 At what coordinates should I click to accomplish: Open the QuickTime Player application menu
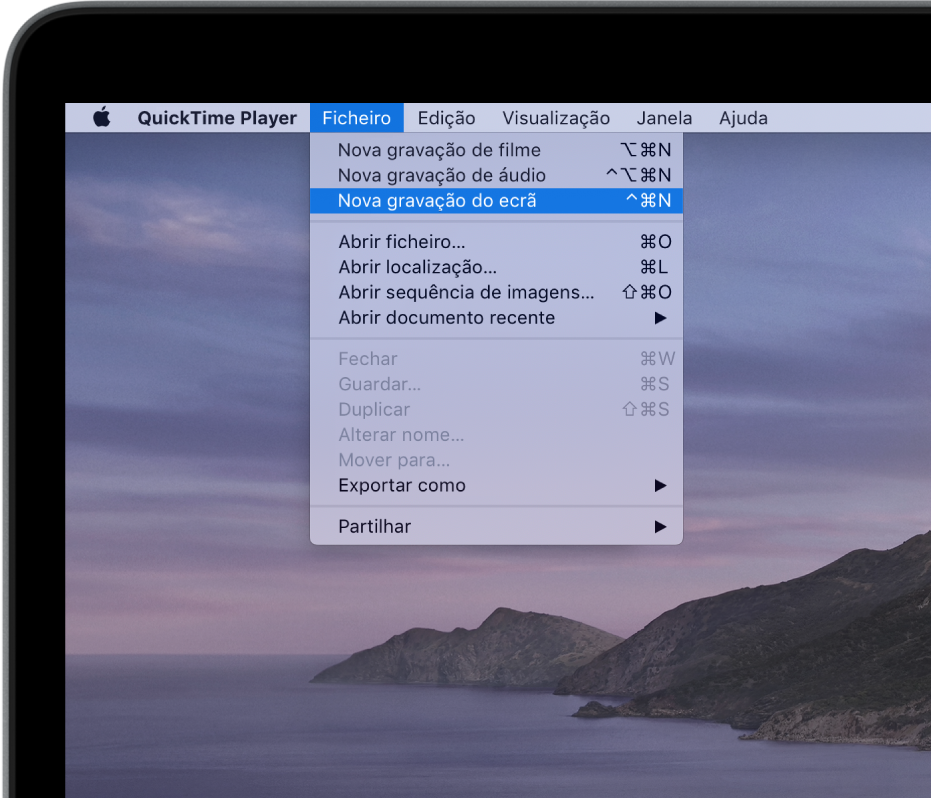[x=217, y=118]
